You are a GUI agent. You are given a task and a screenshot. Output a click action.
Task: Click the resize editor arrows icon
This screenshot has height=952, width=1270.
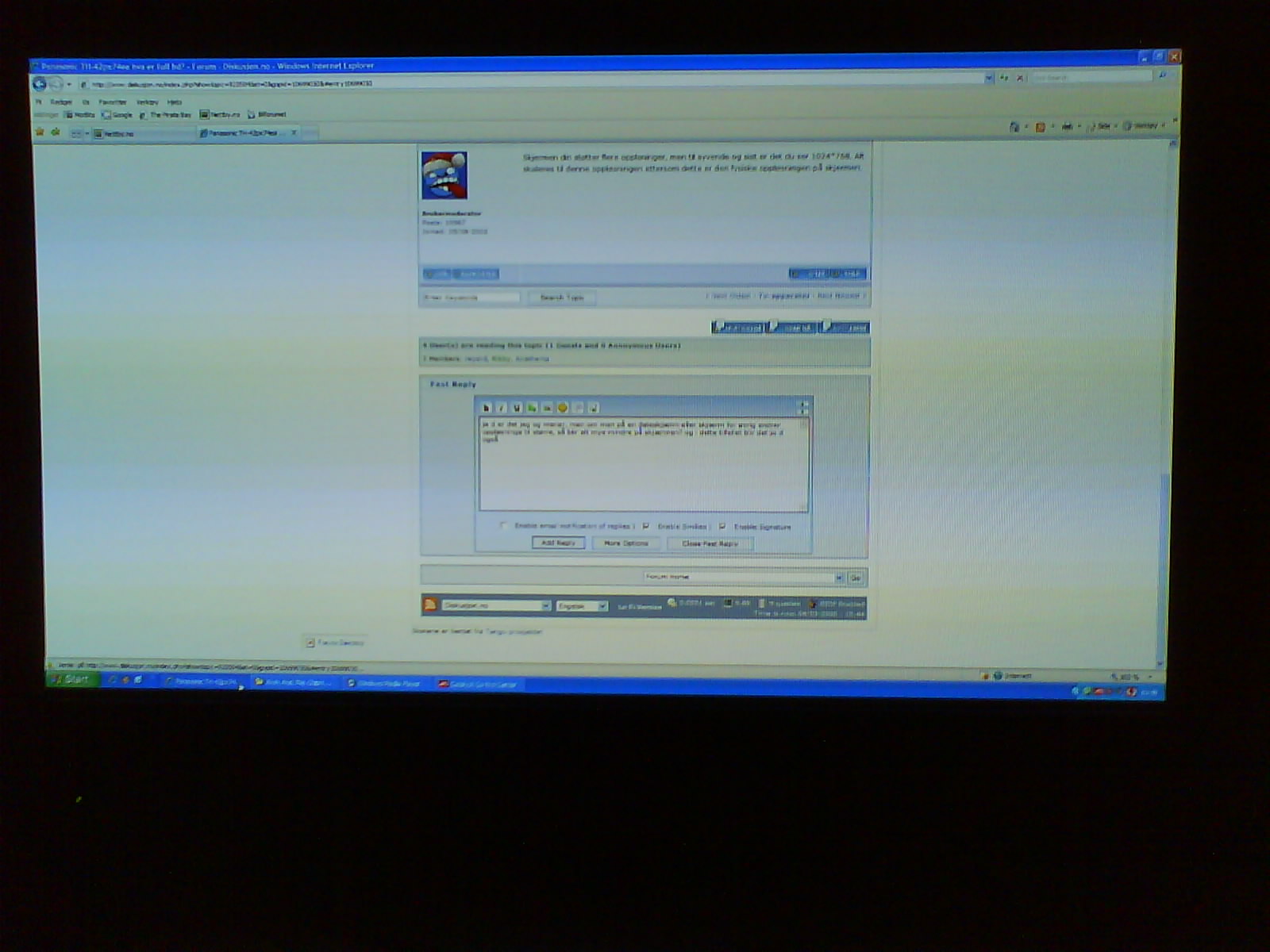803,407
